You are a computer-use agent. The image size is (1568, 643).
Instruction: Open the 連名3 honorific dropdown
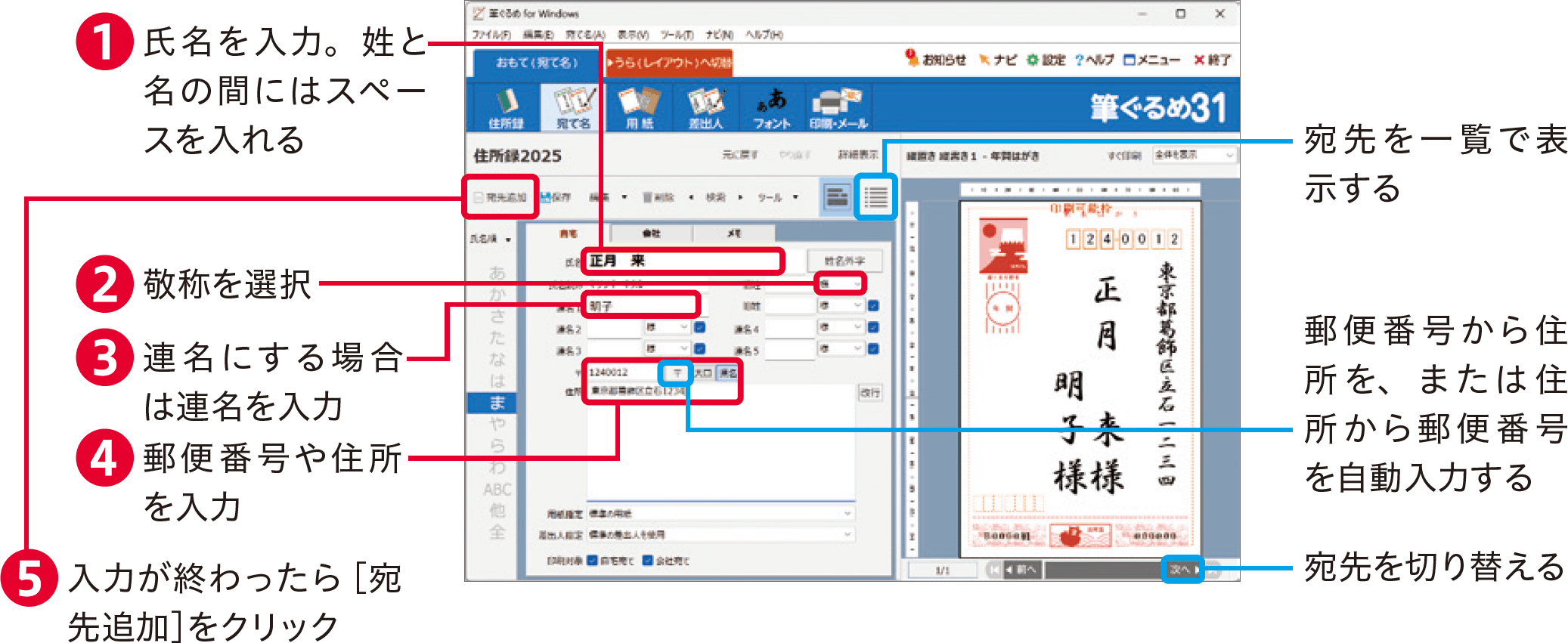[x=667, y=349]
